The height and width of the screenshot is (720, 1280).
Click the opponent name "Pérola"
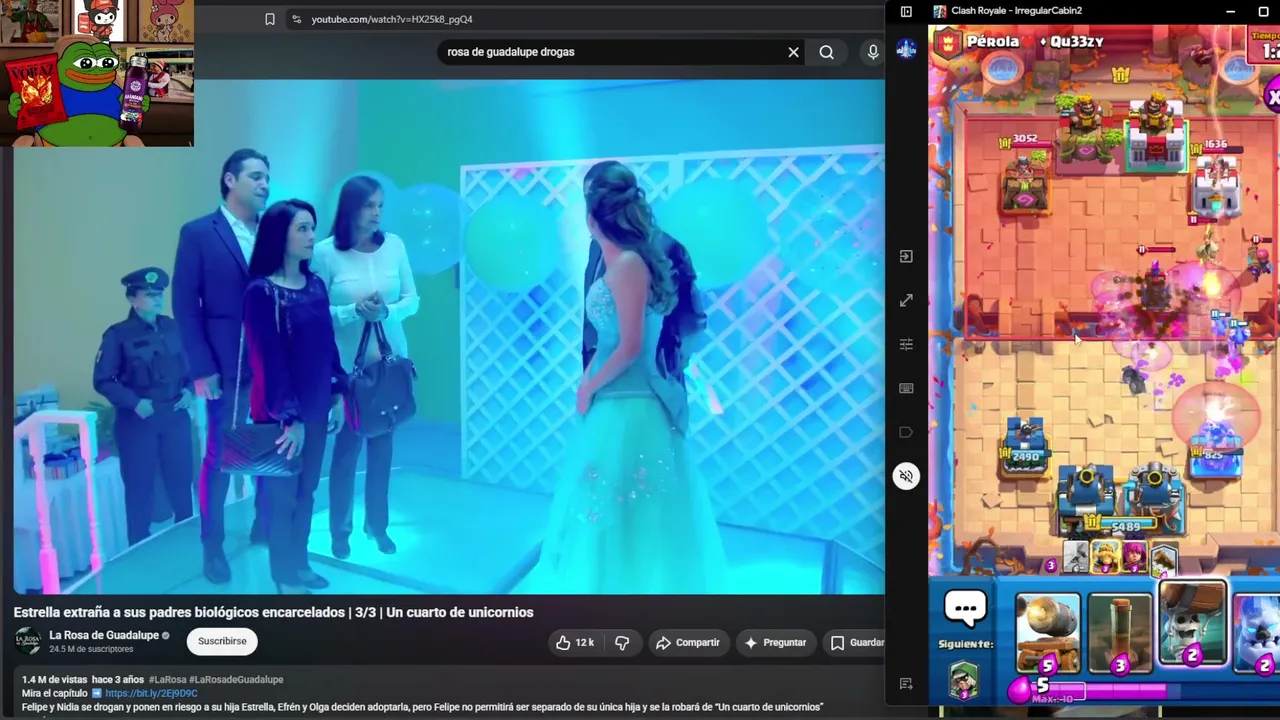[994, 42]
